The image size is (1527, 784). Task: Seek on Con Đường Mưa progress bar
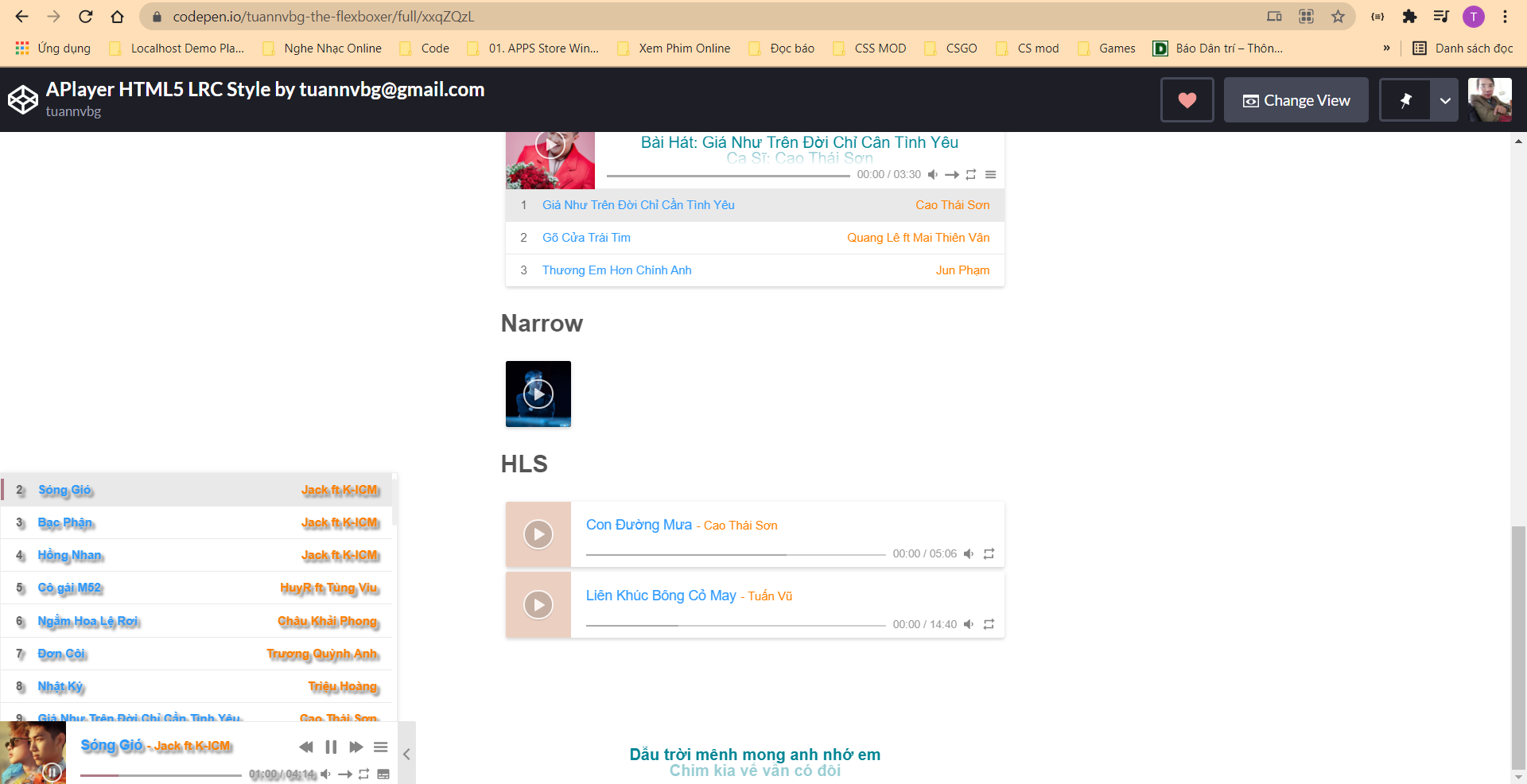pyautogui.click(x=736, y=554)
